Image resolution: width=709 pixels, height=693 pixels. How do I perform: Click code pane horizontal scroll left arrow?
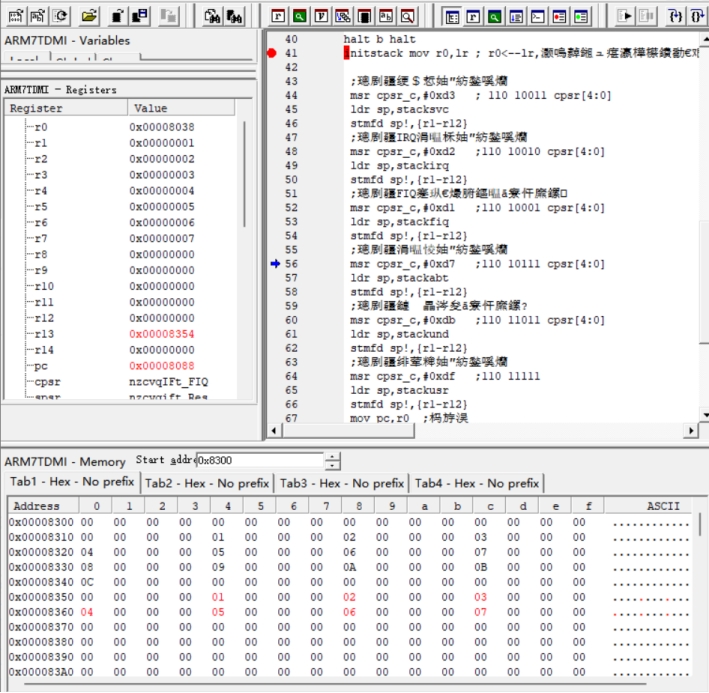(274, 431)
